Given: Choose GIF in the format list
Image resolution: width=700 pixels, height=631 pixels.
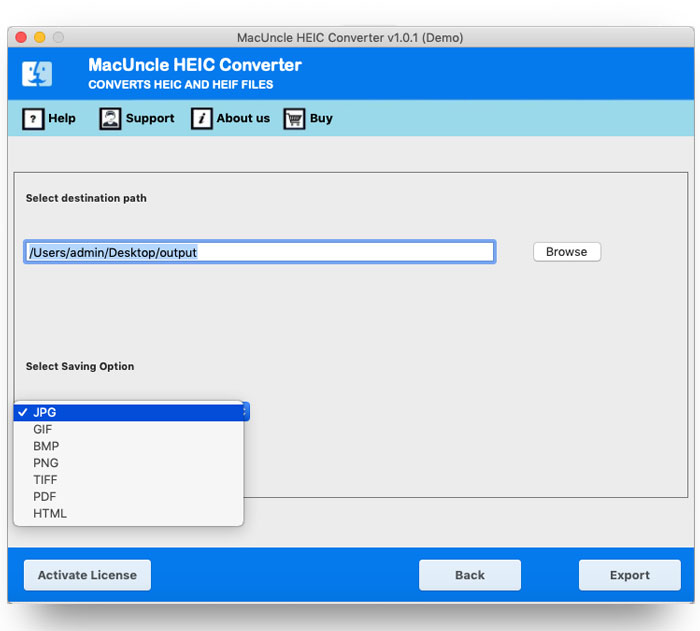Looking at the screenshot, I should pos(43,429).
